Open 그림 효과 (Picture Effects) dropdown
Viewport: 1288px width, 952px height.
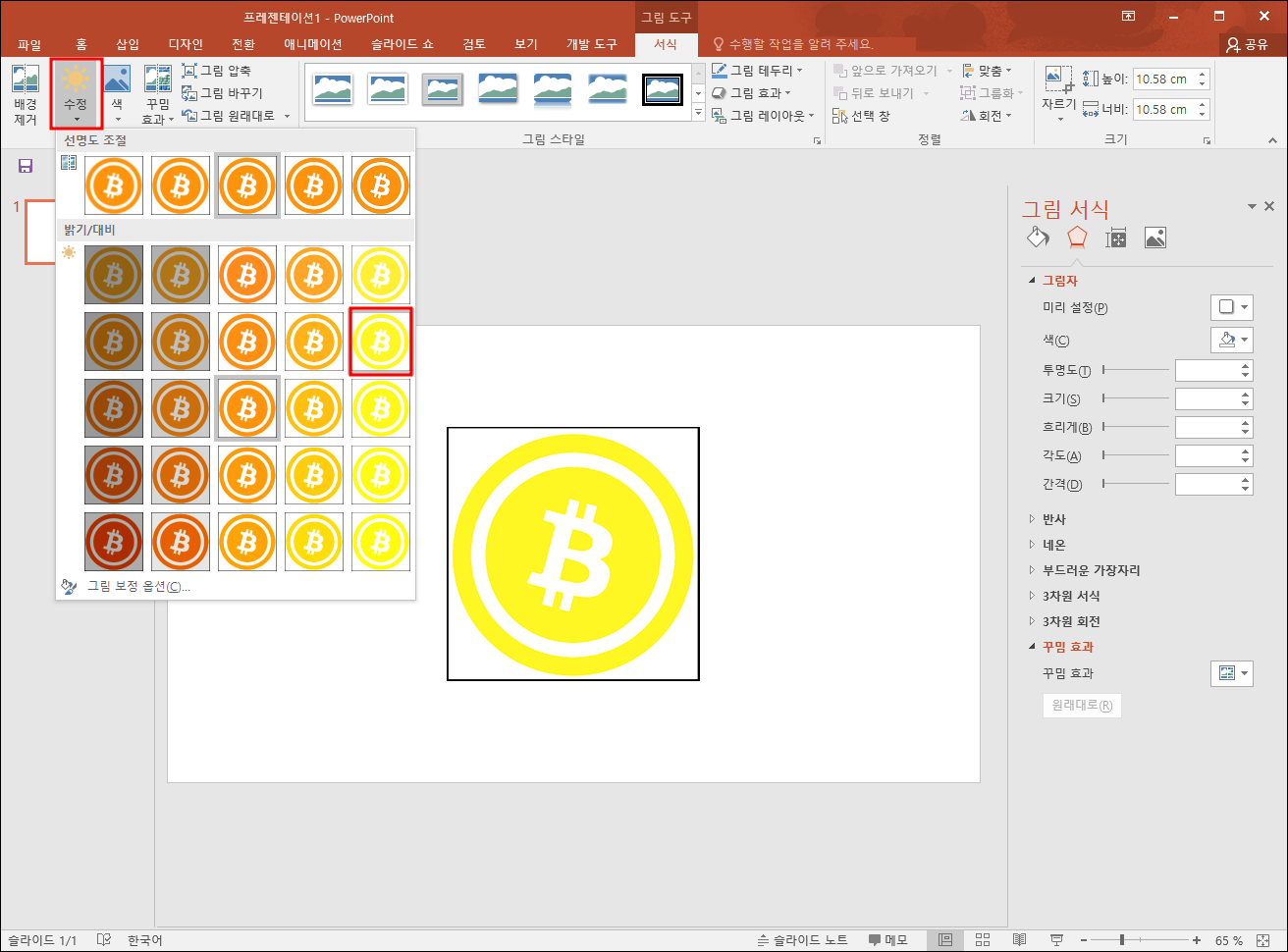tap(751, 93)
